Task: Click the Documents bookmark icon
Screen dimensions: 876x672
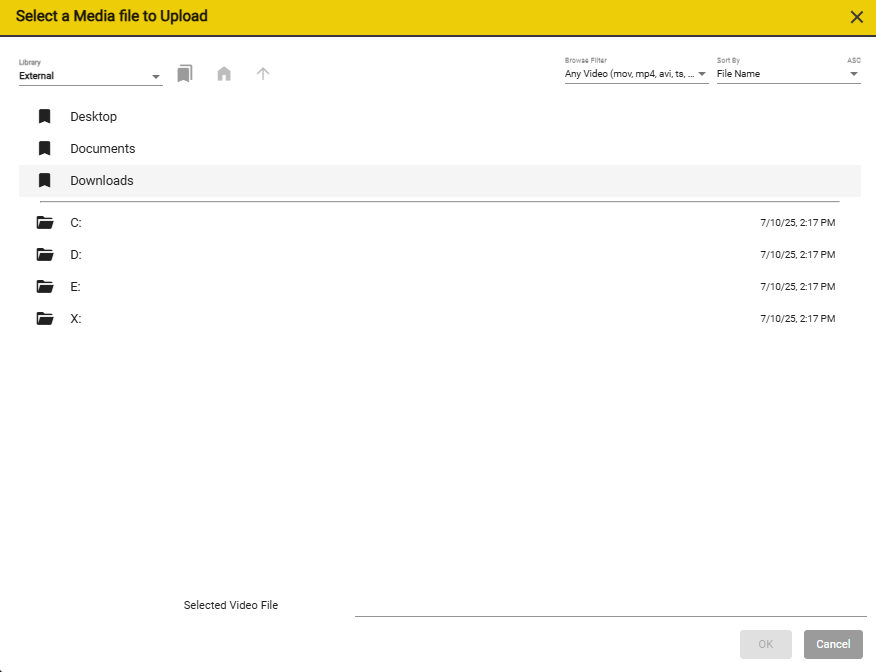Action: (45, 148)
